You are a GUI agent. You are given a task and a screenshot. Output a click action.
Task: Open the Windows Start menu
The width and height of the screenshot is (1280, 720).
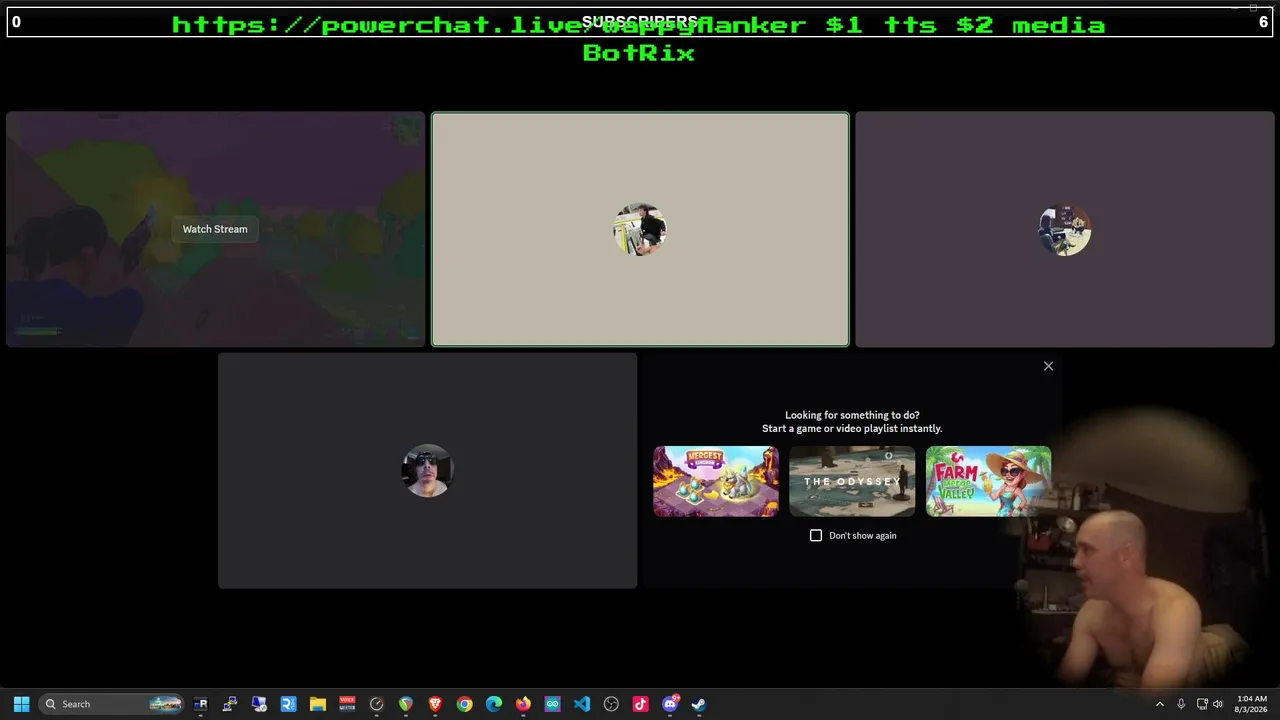click(x=21, y=704)
